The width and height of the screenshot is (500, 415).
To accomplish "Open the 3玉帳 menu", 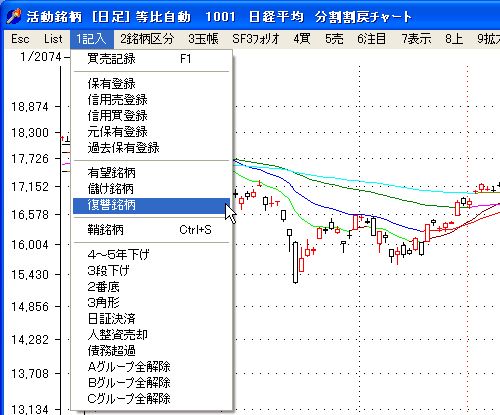I will 203,39.
